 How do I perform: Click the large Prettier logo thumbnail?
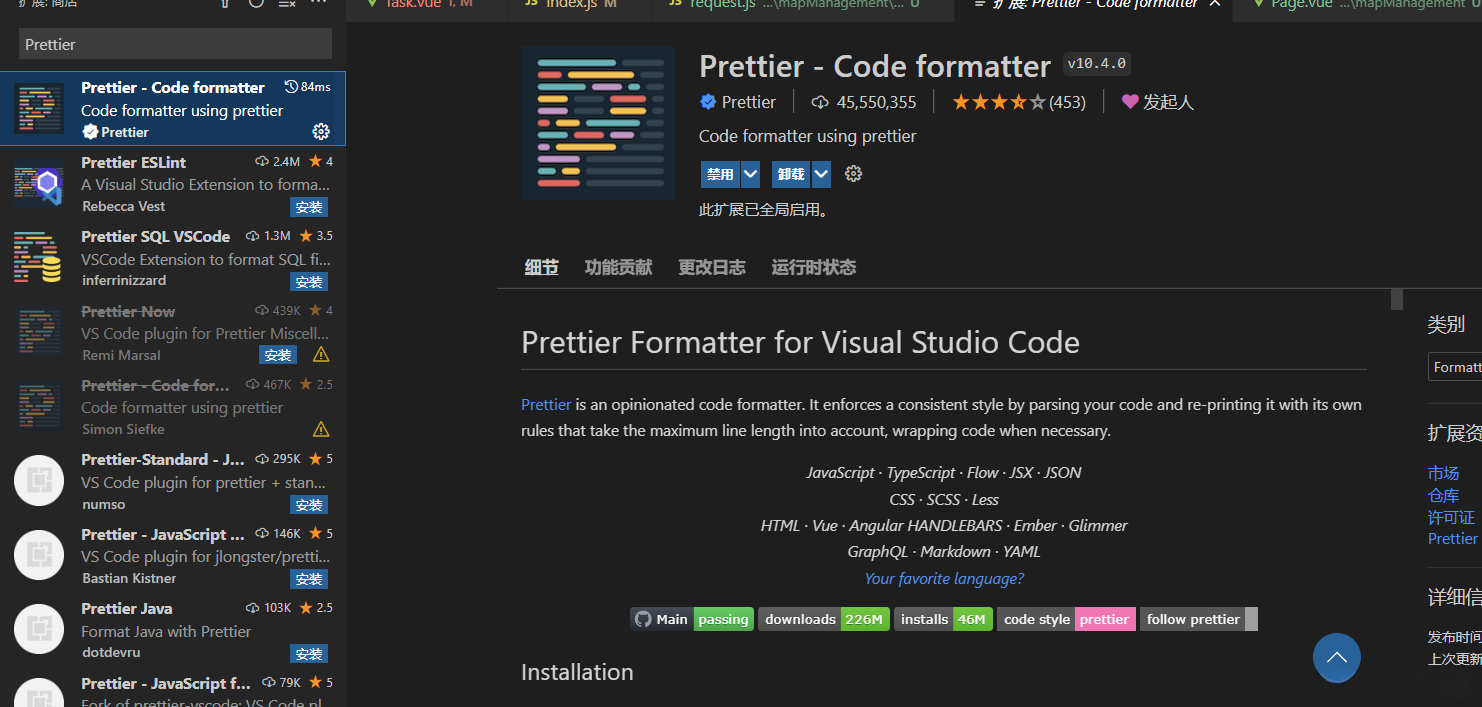[x=598, y=123]
